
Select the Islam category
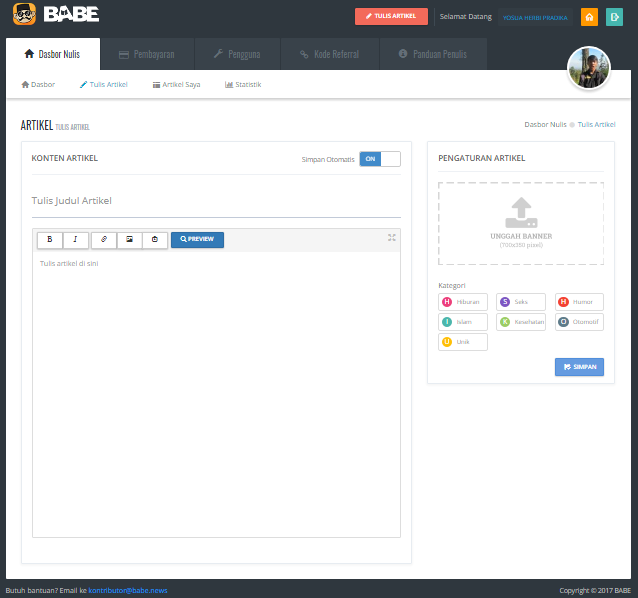pyautogui.click(x=463, y=322)
